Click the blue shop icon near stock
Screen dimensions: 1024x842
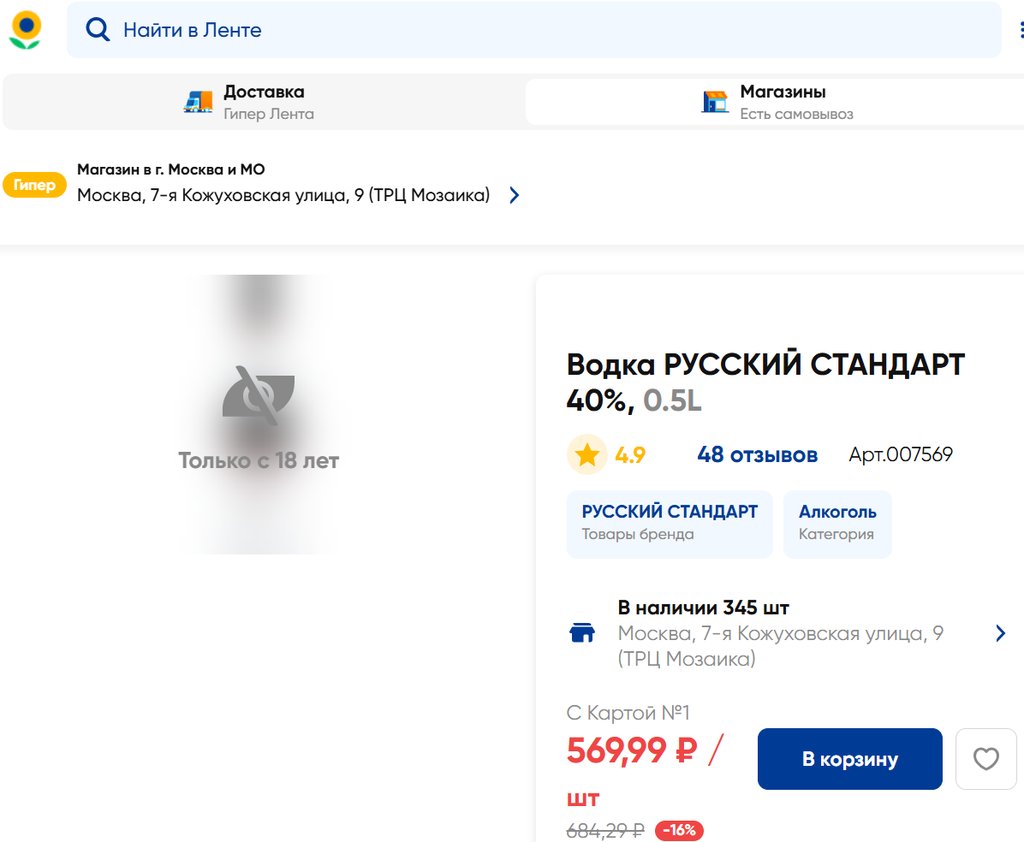pos(582,633)
